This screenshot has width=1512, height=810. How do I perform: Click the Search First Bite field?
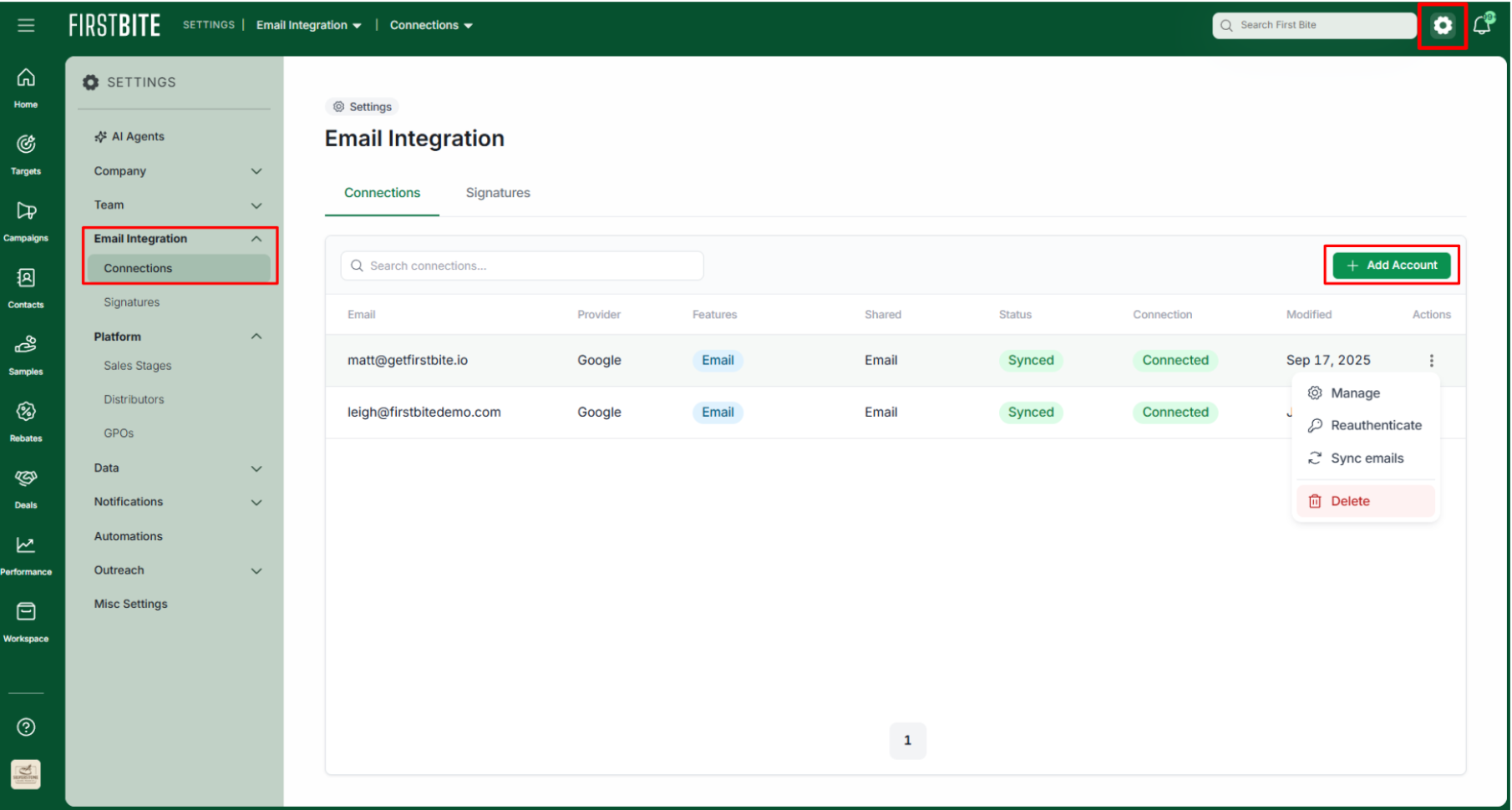coord(1314,25)
